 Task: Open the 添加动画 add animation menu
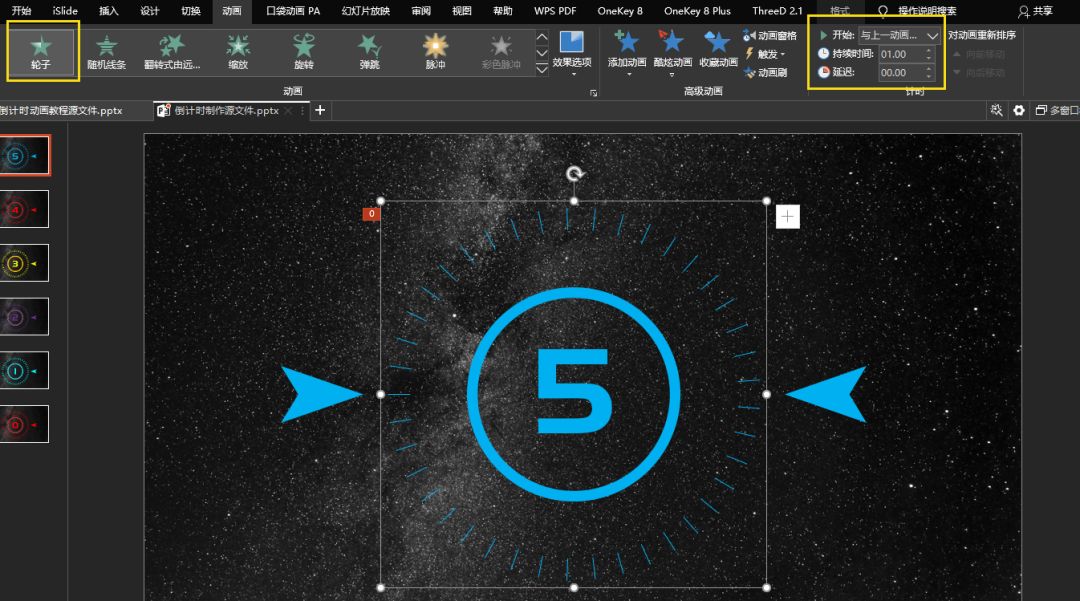point(627,52)
